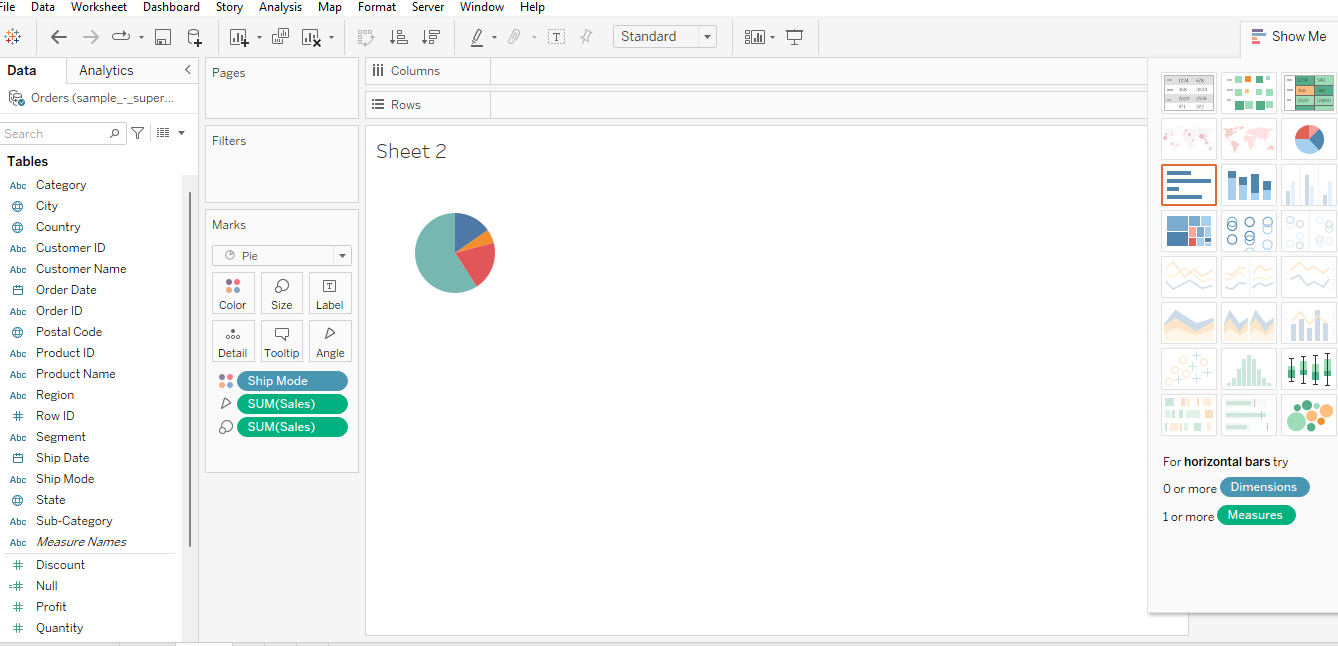Toggle Presentation Mode
Image resolution: width=1338 pixels, height=646 pixels.
point(794,36)
